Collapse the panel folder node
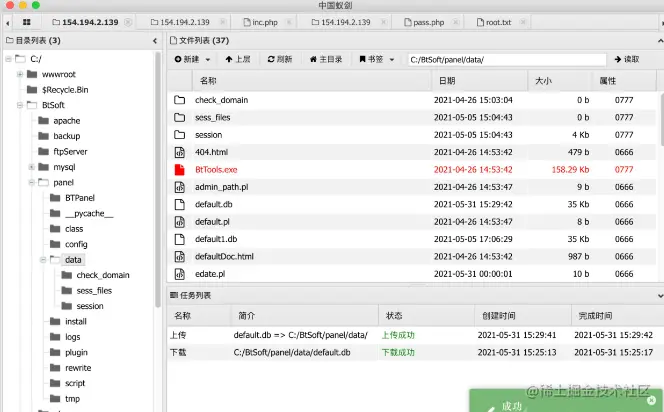This screenshot has height=412, width=664. click(x=31, y=182)
